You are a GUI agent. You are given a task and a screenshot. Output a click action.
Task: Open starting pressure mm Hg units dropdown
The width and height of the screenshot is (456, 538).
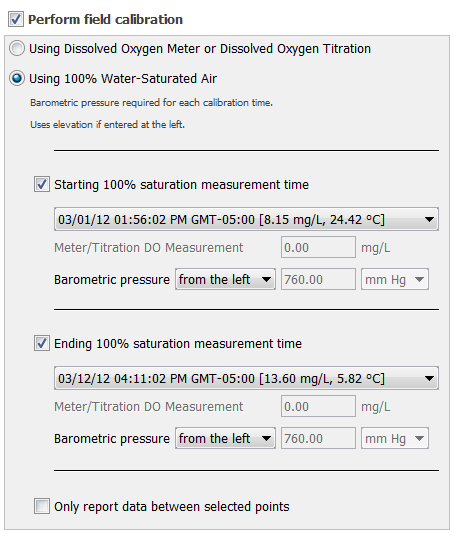point(395,279)
